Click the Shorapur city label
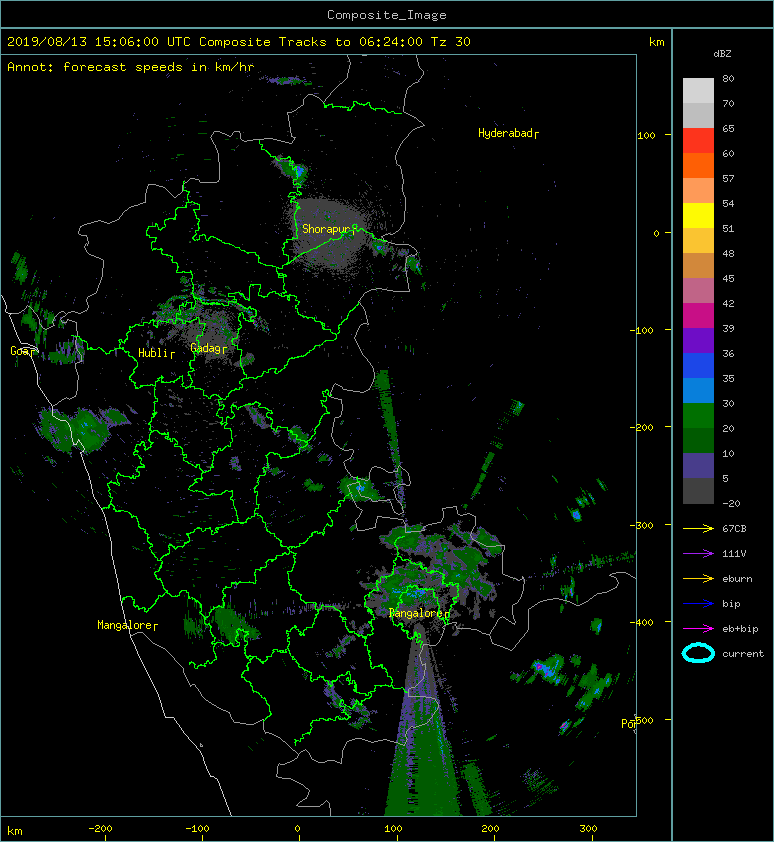The image size is (774, 842). tap(329, 229)
